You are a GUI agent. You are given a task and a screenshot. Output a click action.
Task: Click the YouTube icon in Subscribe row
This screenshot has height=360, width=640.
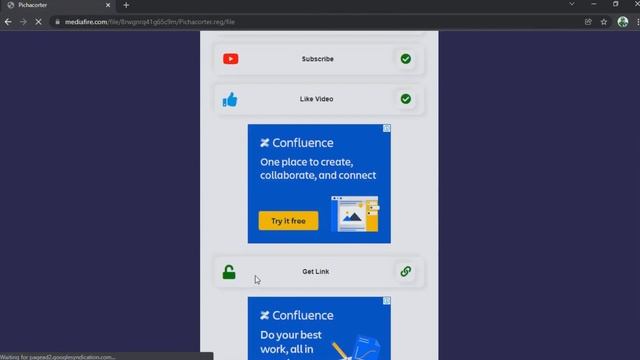(x=231, y=59)
